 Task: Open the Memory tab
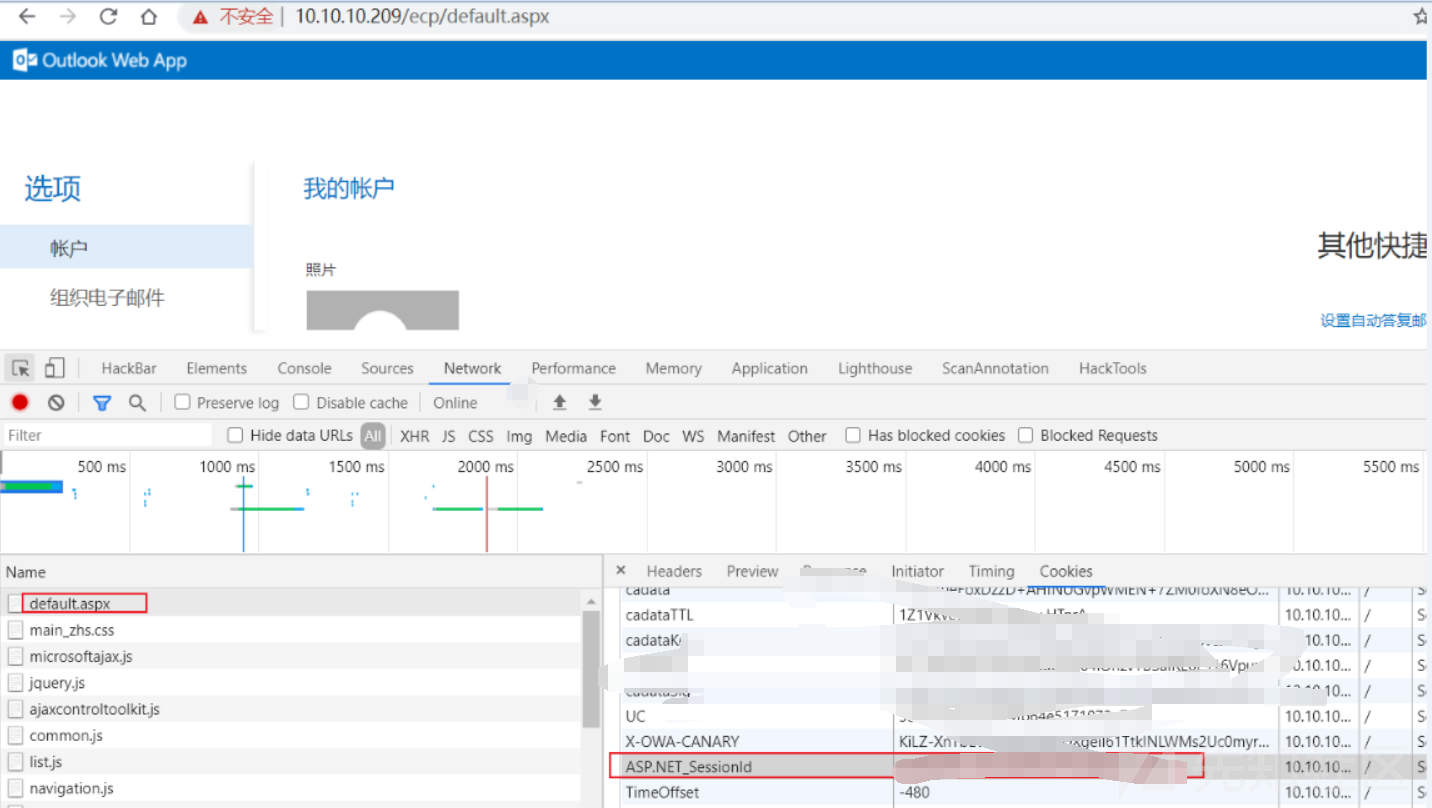pyautogui.click(x=673, y=368)
